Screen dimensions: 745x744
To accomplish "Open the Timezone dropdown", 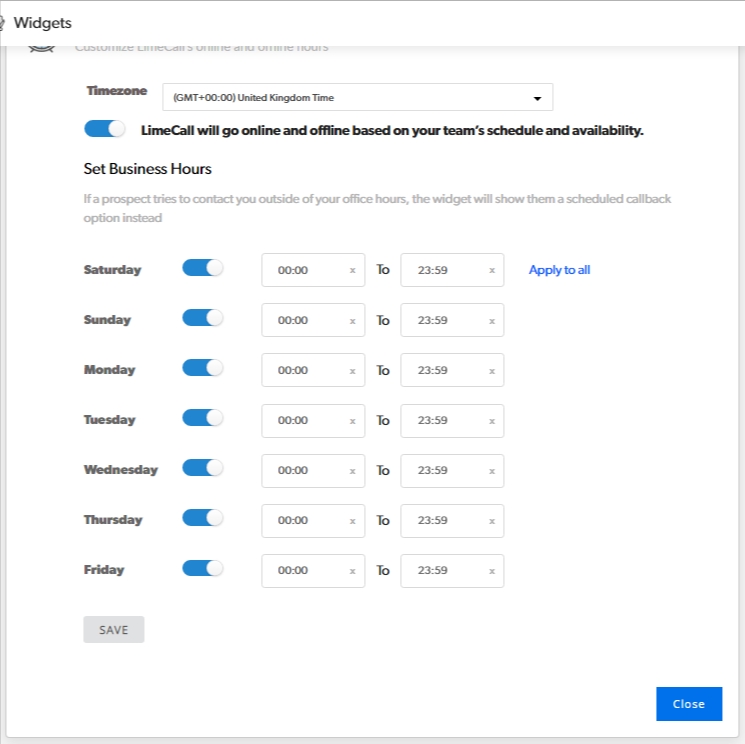I will click(x=357, y=98).
